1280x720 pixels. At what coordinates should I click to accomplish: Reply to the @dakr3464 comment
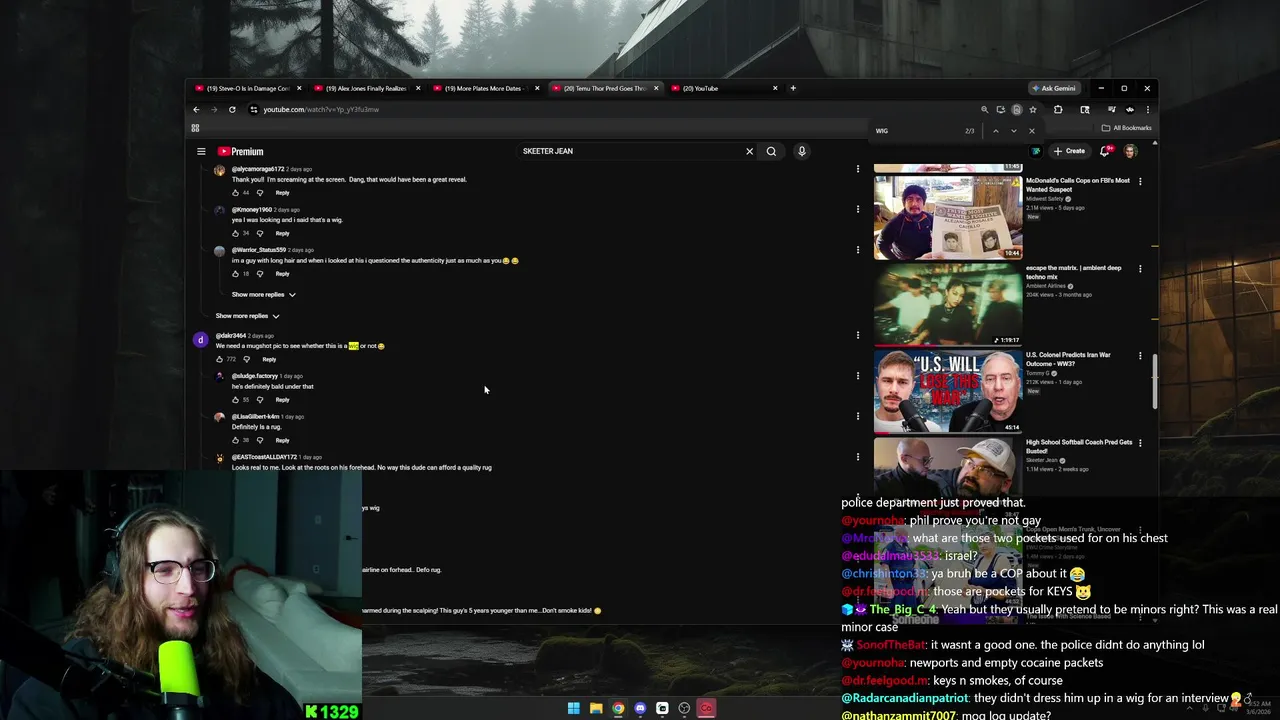click(269, 359)
